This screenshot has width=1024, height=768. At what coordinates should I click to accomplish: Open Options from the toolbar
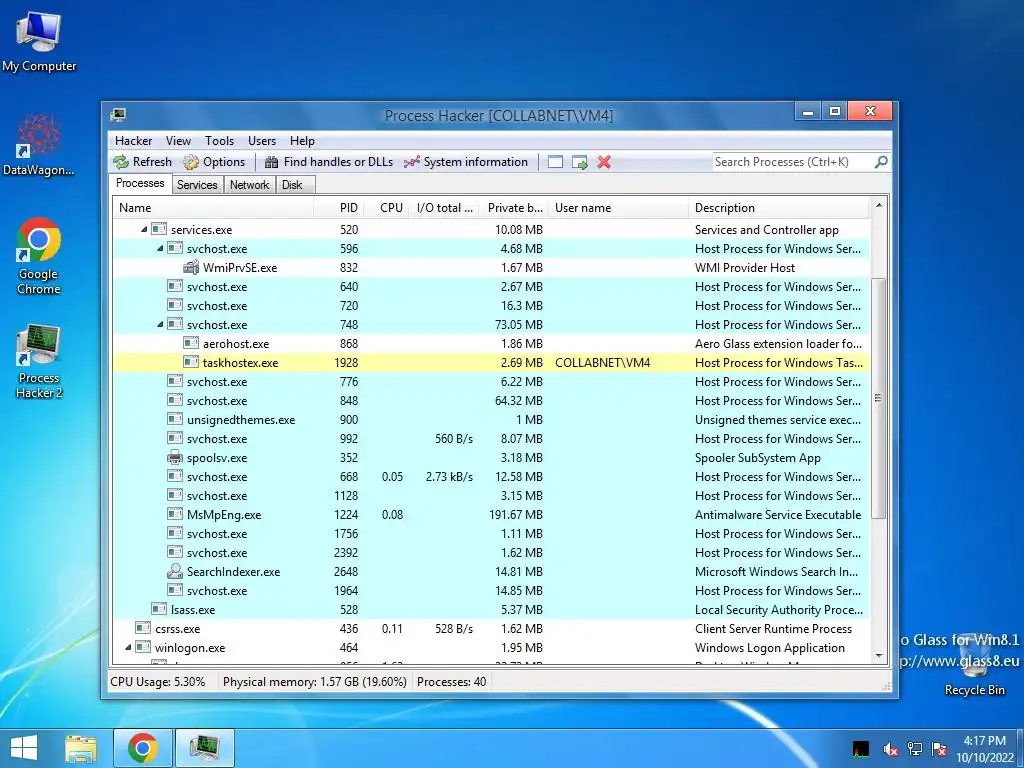point(214,162)
